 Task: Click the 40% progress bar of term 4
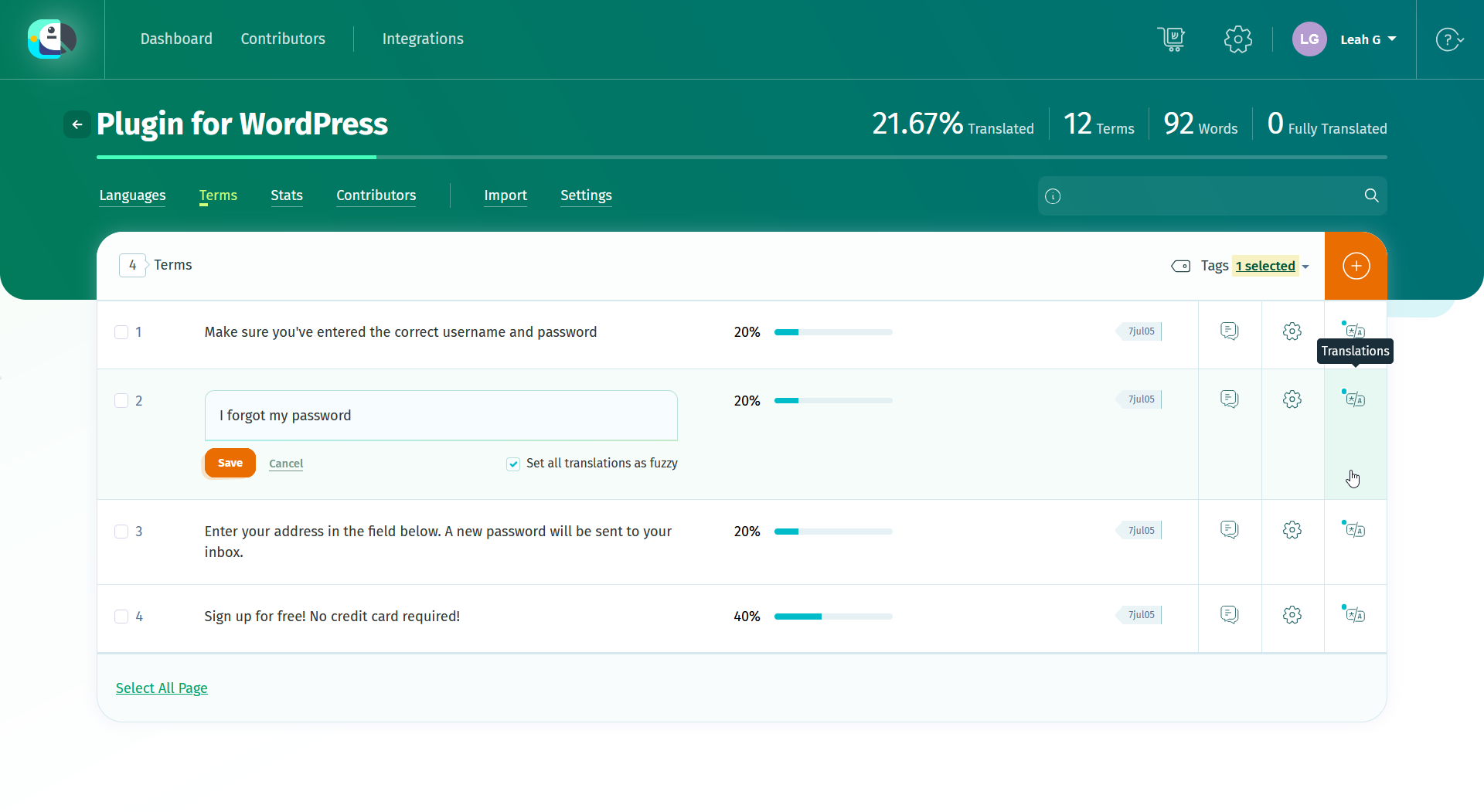pyautogui.click(x=833, y=617)
